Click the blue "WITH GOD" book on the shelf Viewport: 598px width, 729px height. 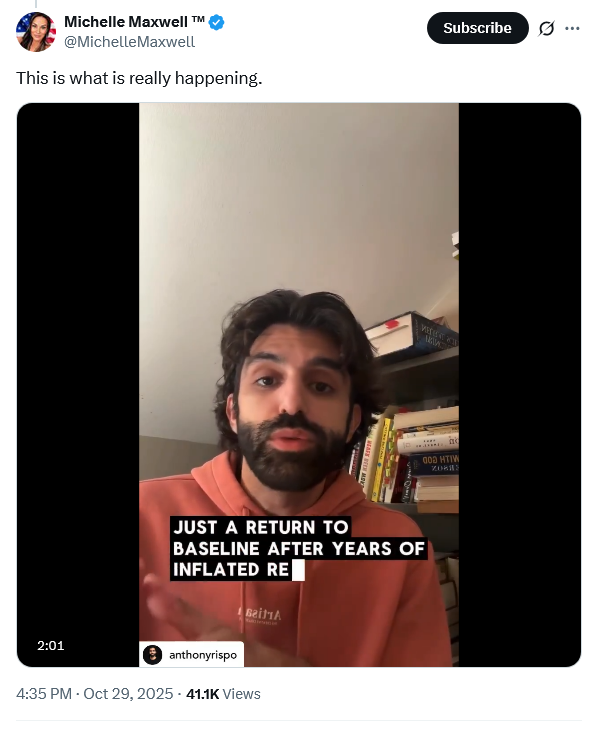(433, 464)
